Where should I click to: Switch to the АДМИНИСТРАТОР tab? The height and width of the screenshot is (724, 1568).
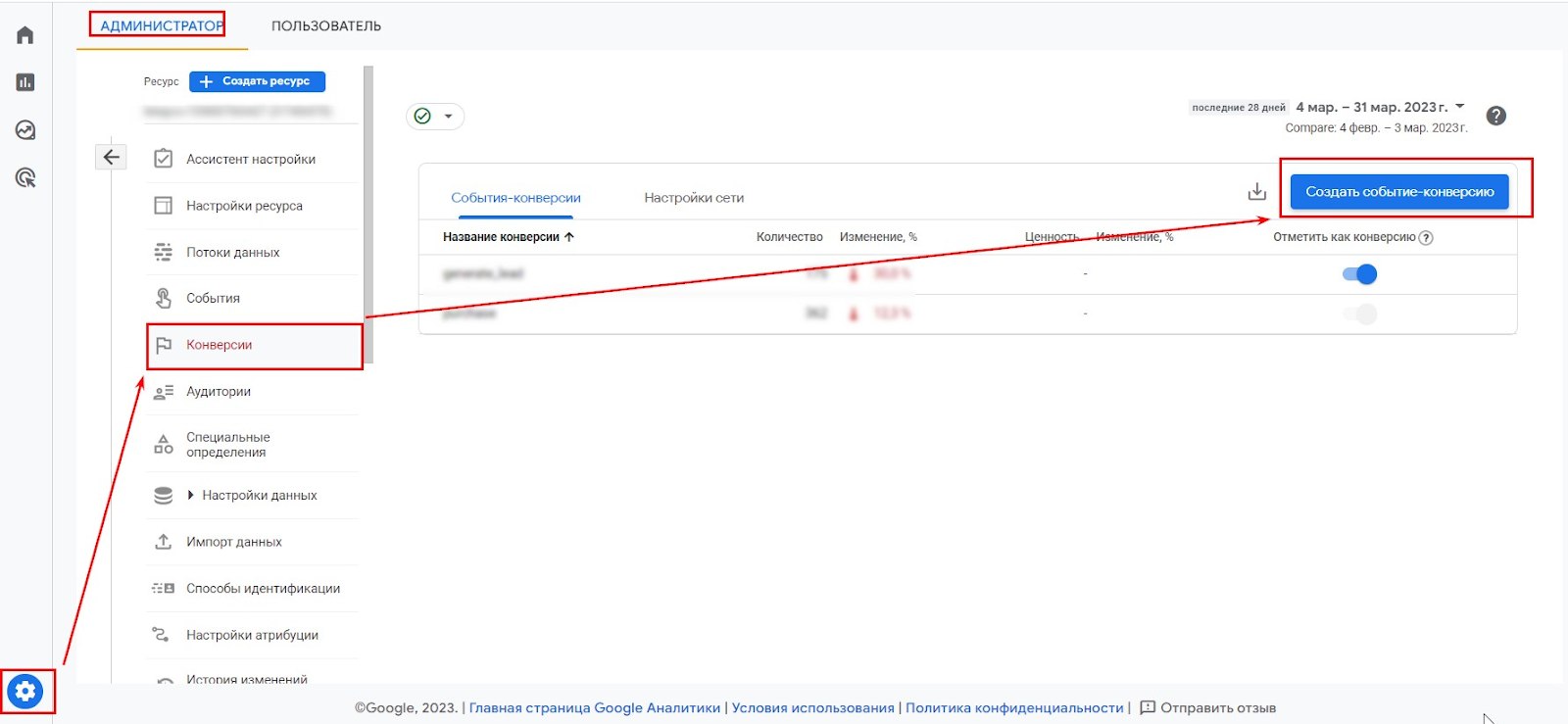pos(162,25)
